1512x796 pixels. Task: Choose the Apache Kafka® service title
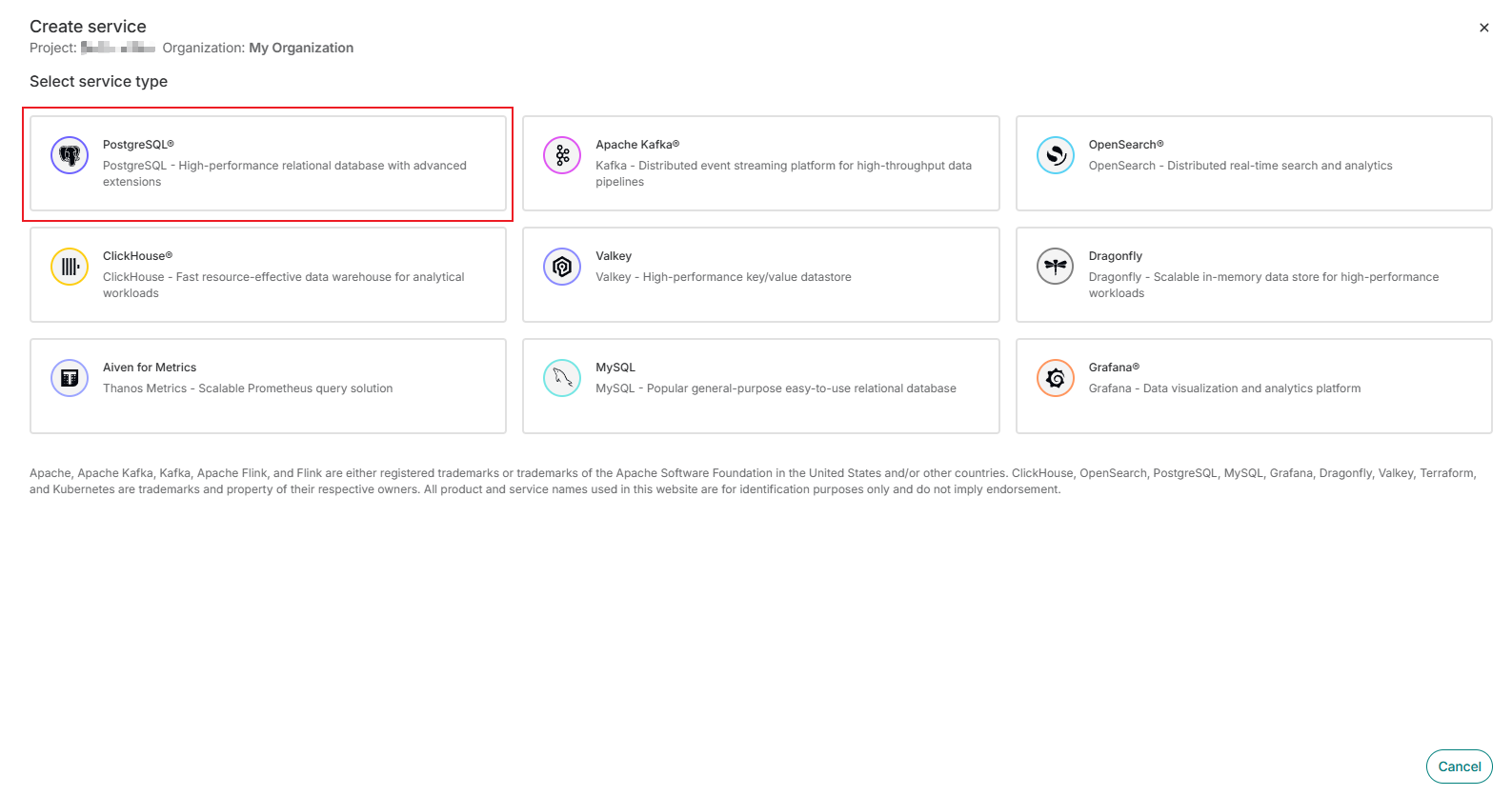point(637,145)
